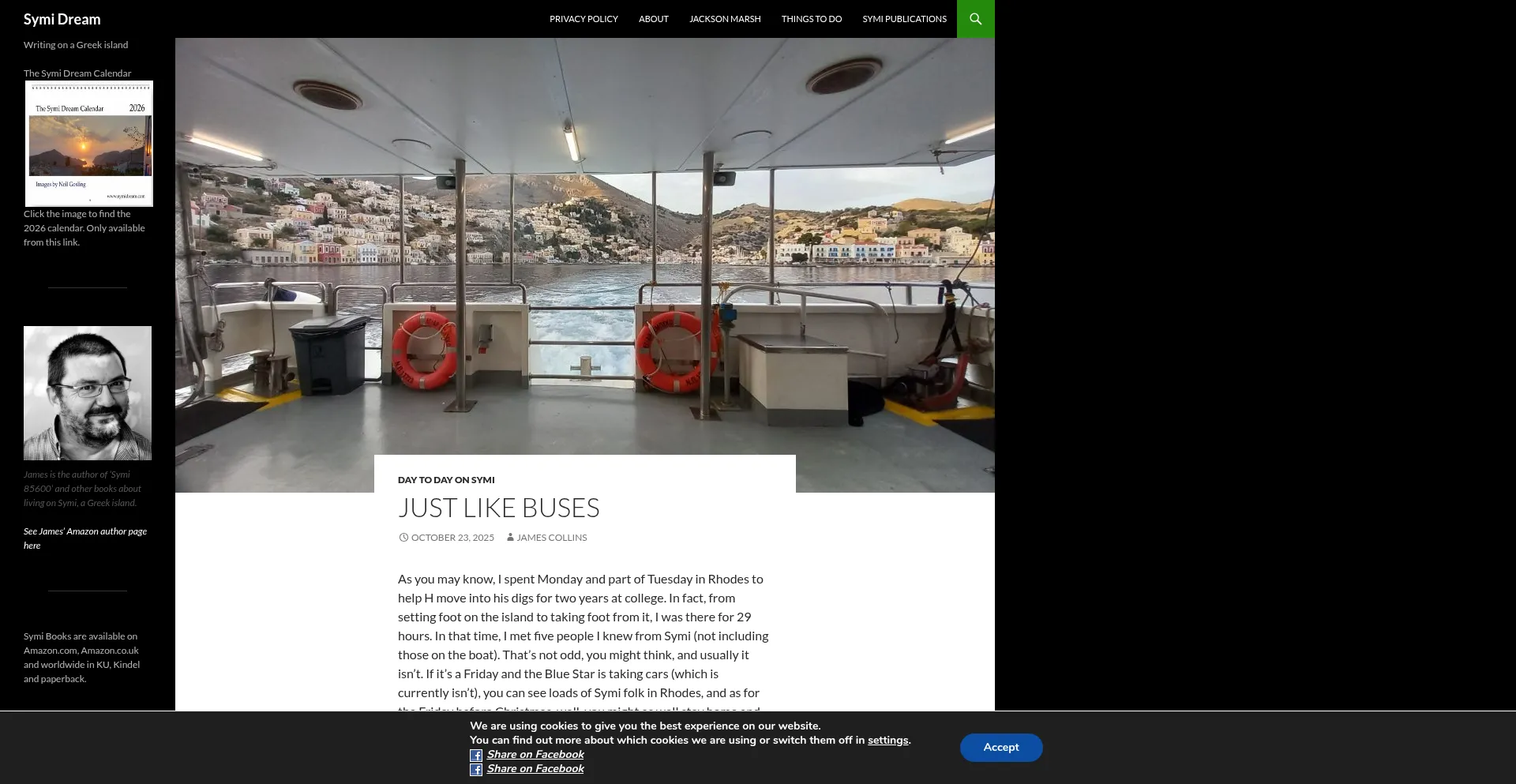Go to Jackson Marsh page
Viewport: 1516px width, 784px height.
point(724,19)
